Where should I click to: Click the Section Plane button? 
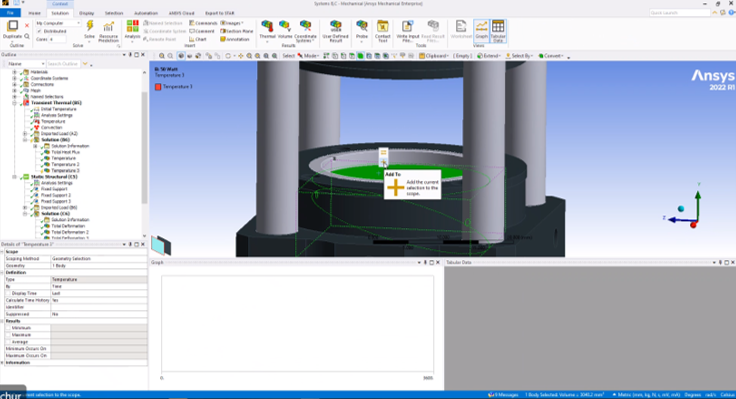(237, 31)
